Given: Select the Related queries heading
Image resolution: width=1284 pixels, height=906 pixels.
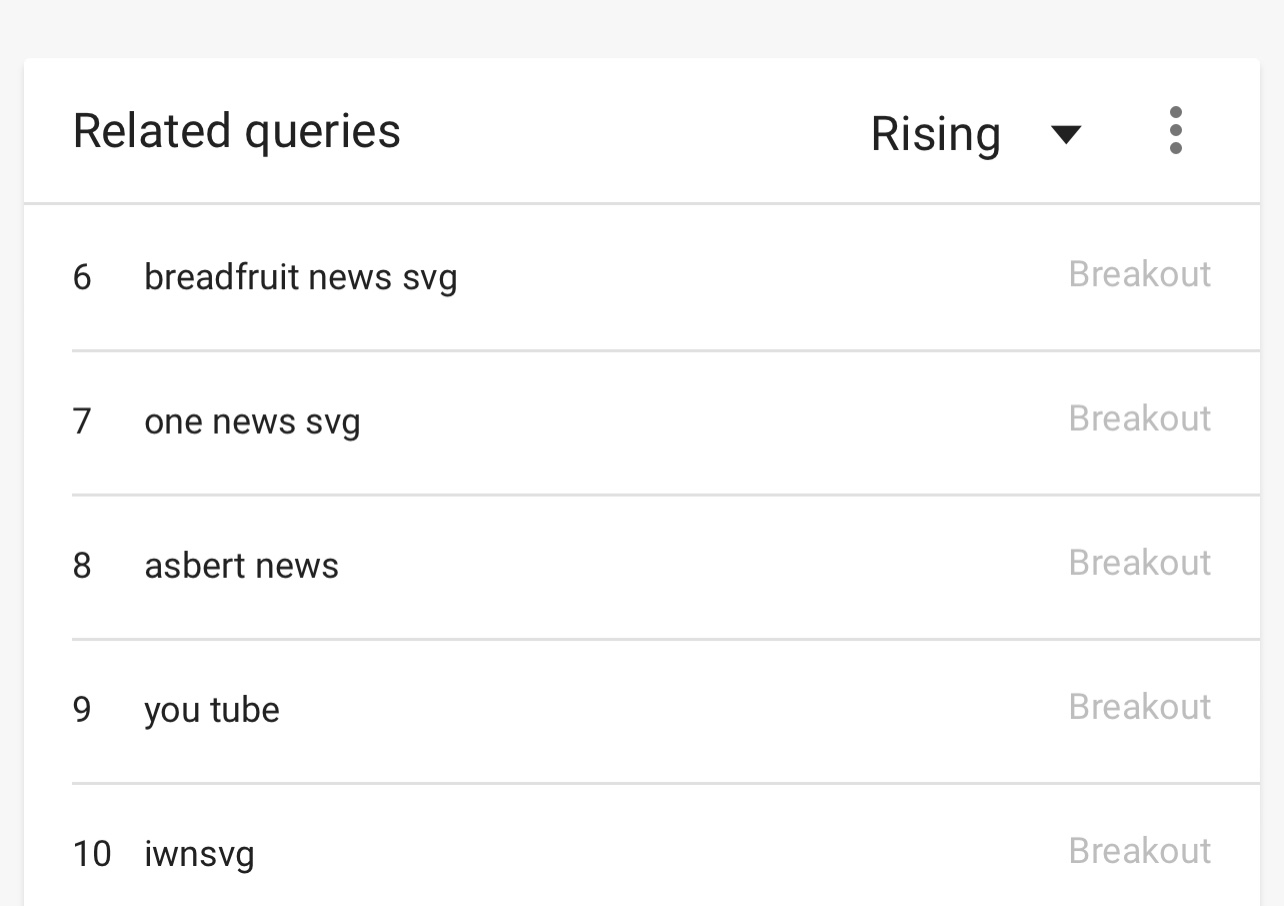Looking at the screenshot, I should [236, 130].
